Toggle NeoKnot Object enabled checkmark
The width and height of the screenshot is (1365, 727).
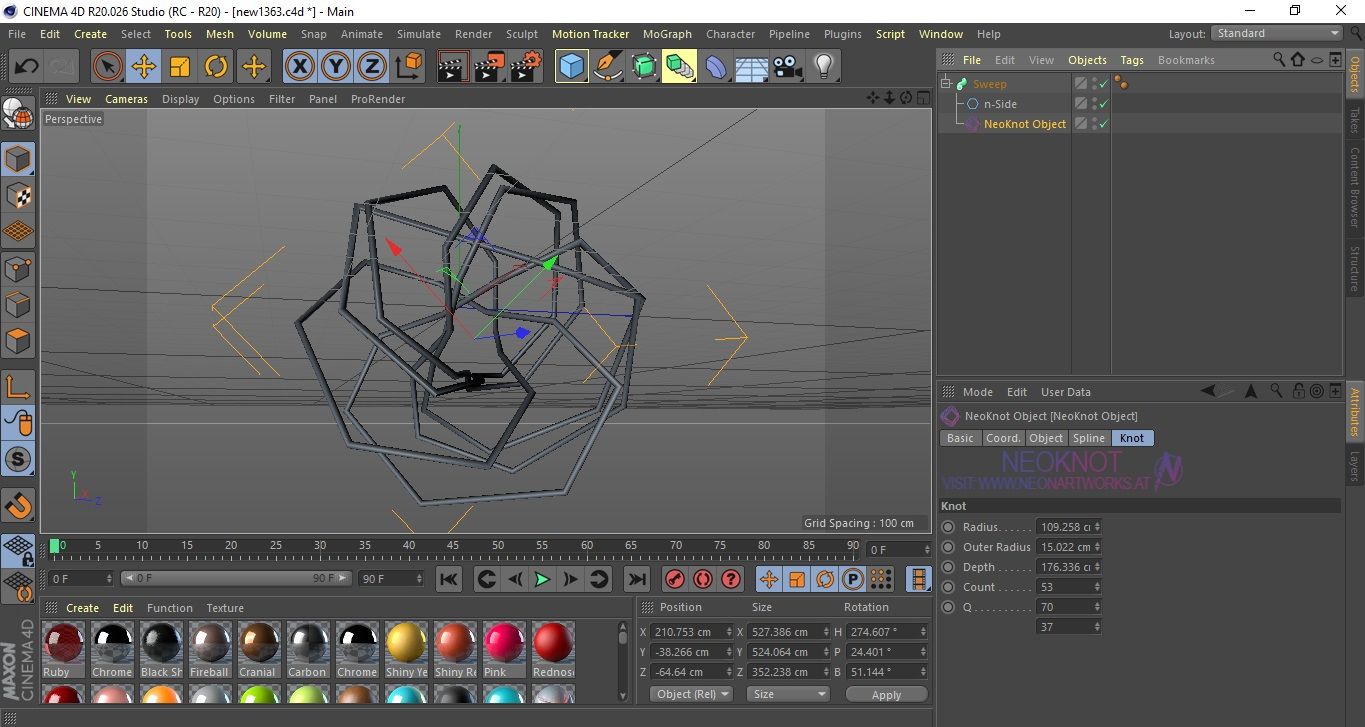coord(1103,124)
